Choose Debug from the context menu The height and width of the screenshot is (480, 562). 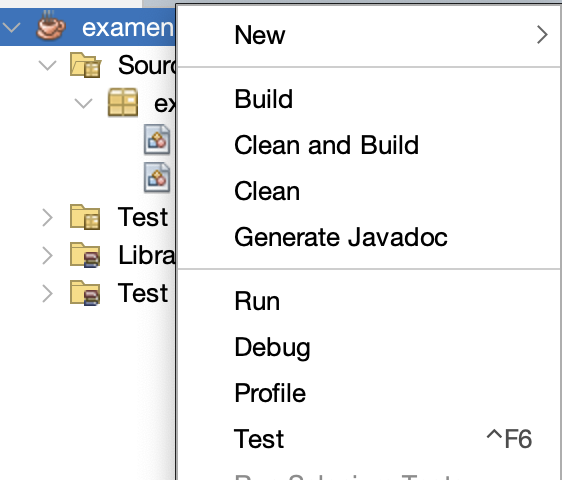[369, 347]
